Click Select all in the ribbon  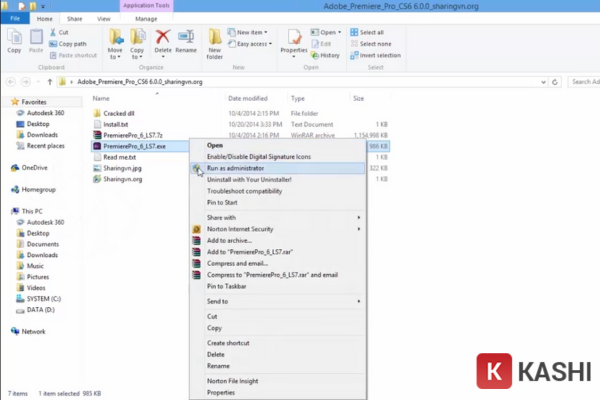coord(367,32)
